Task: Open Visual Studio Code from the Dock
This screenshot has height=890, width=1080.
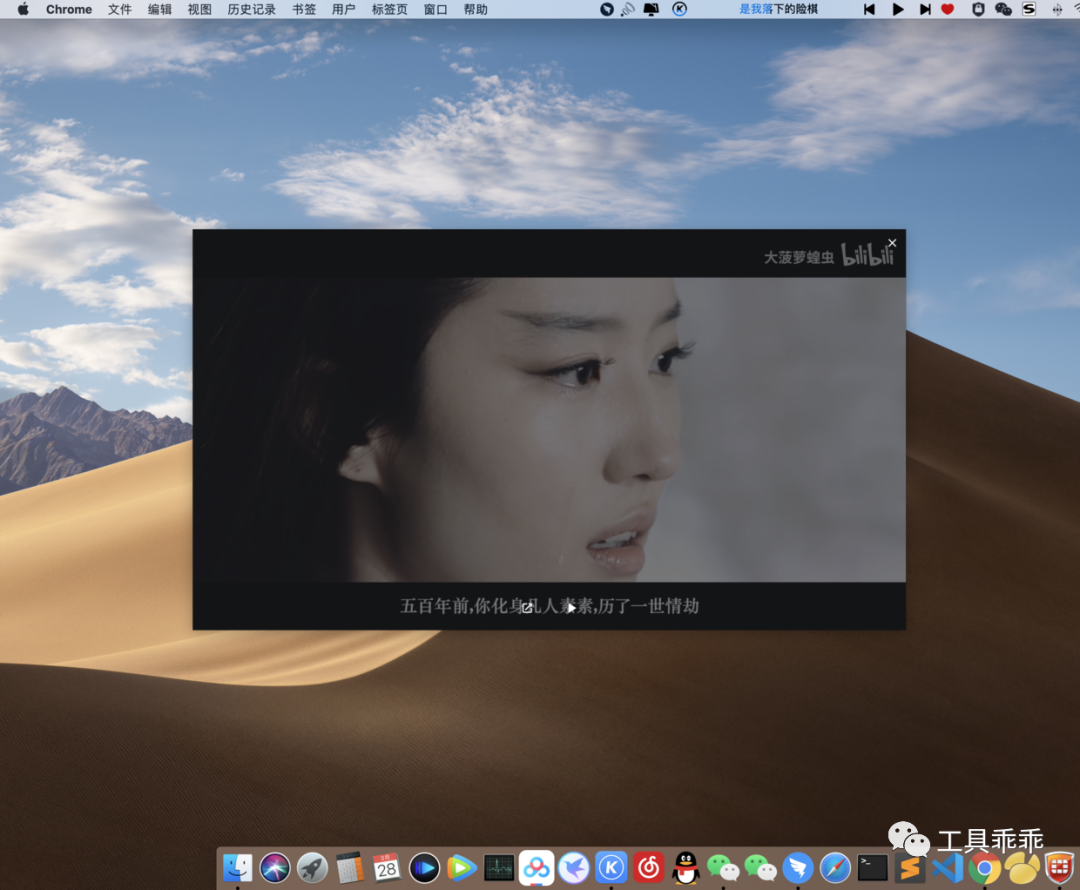Action: click(x=947, y=867)
